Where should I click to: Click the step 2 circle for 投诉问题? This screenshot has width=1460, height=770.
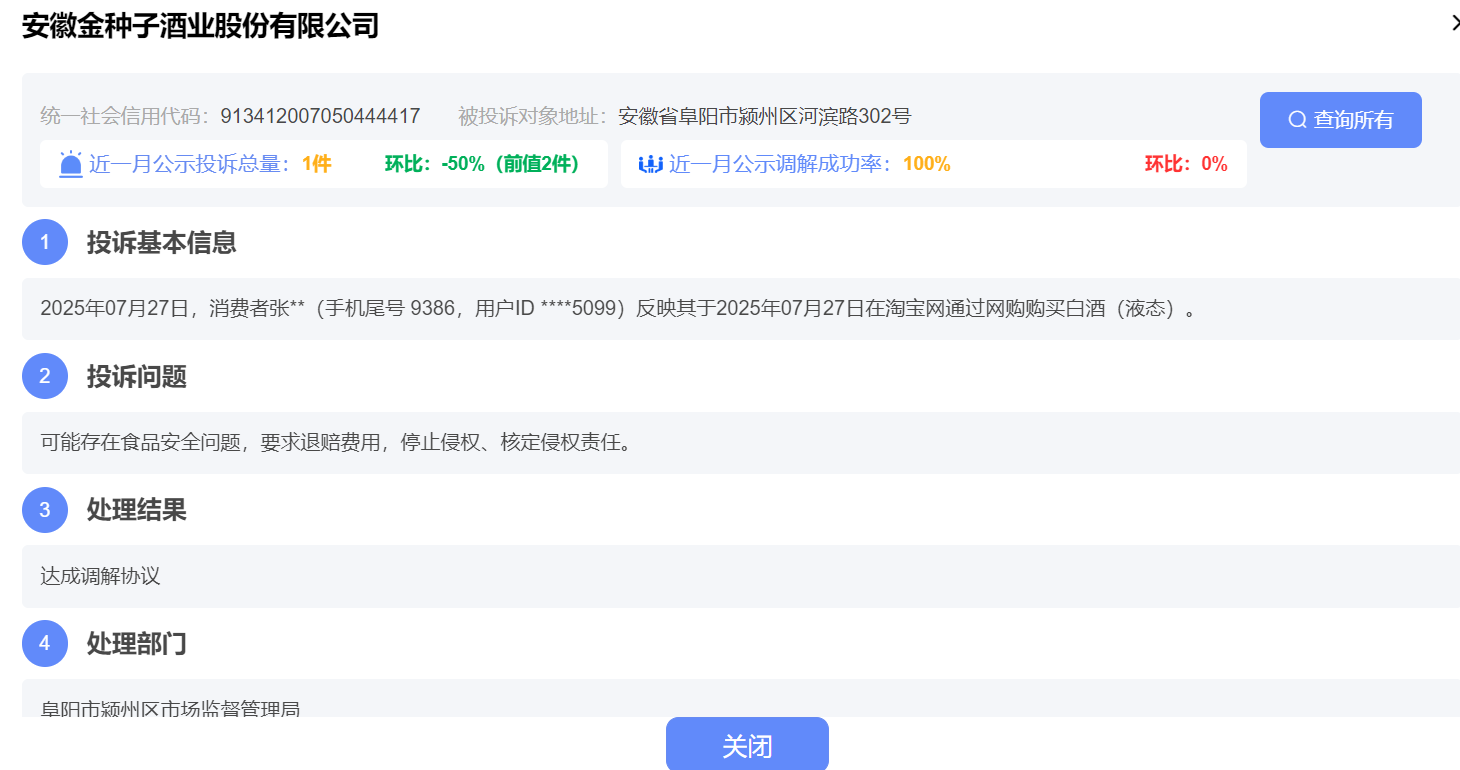[x=45, y=376]
